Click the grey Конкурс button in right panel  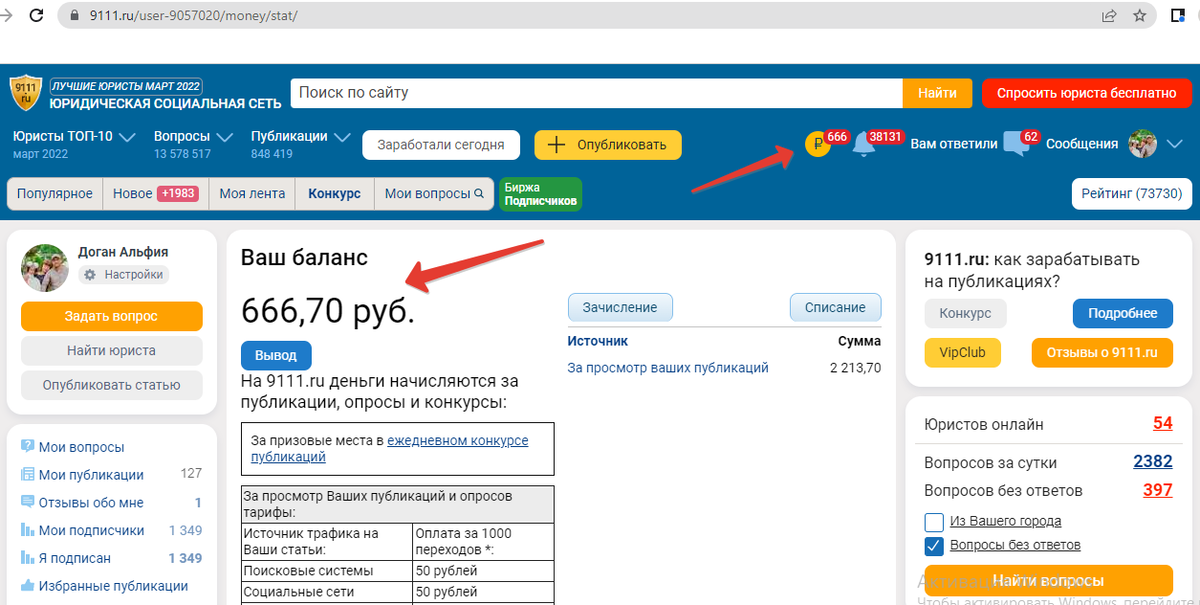click(x=965, y=313)
